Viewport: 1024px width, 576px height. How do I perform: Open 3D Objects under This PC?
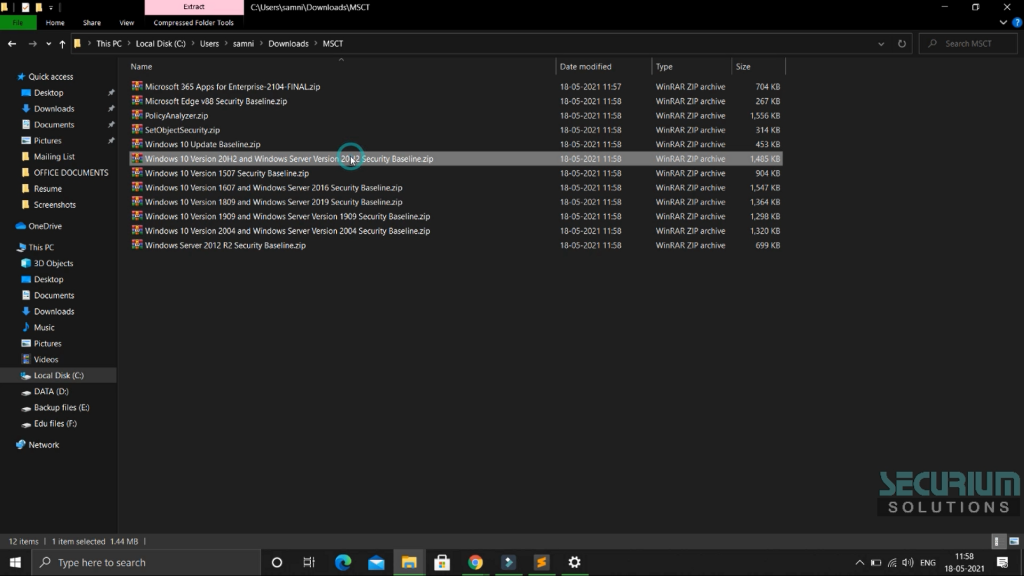53,263
